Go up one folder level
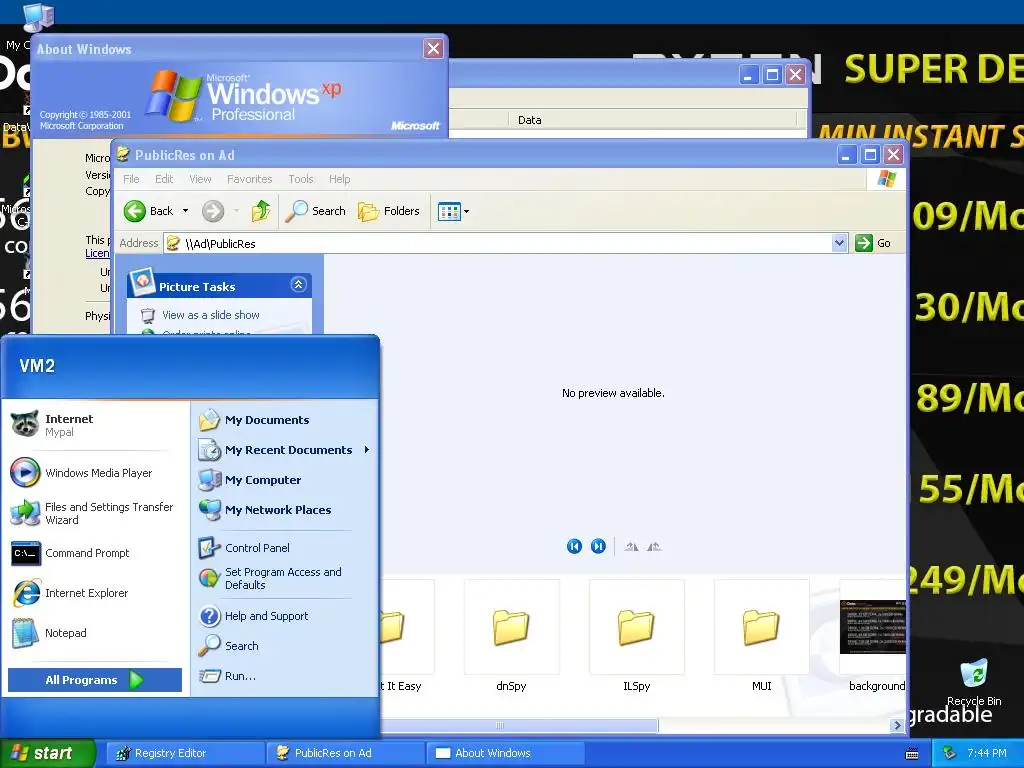The image size is (1024, 768). coord(261,211)
